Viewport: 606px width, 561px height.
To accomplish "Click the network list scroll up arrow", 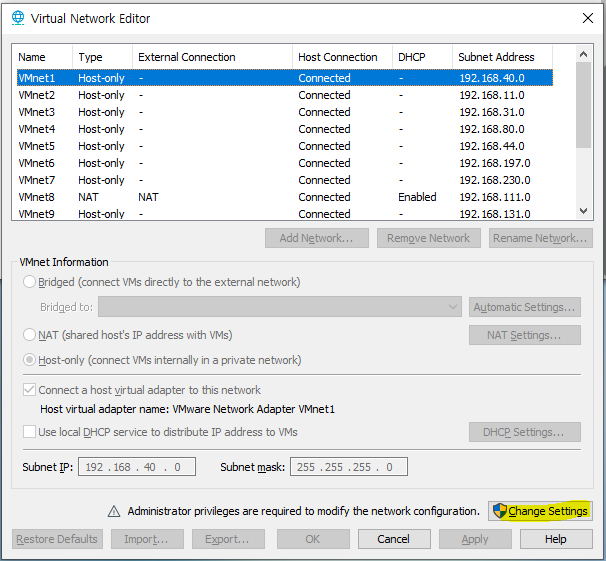I will 584,54.
